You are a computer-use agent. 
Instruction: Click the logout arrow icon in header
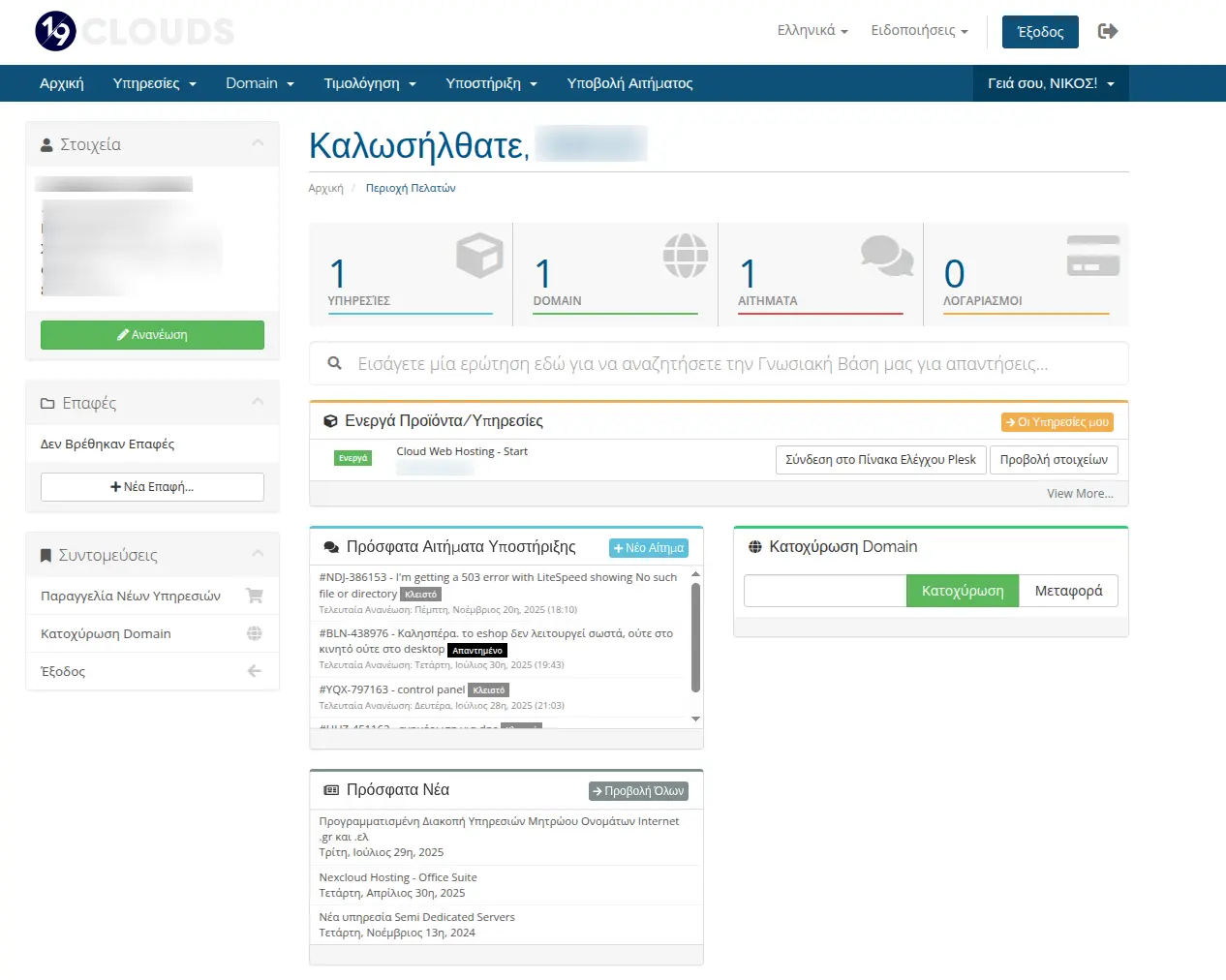(1108, 32)
